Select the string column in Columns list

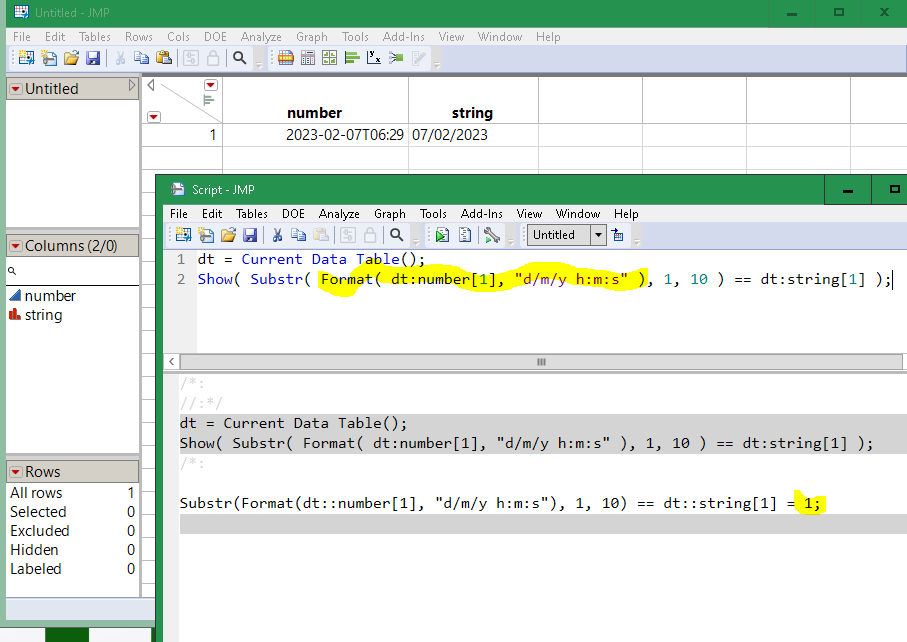43,315
